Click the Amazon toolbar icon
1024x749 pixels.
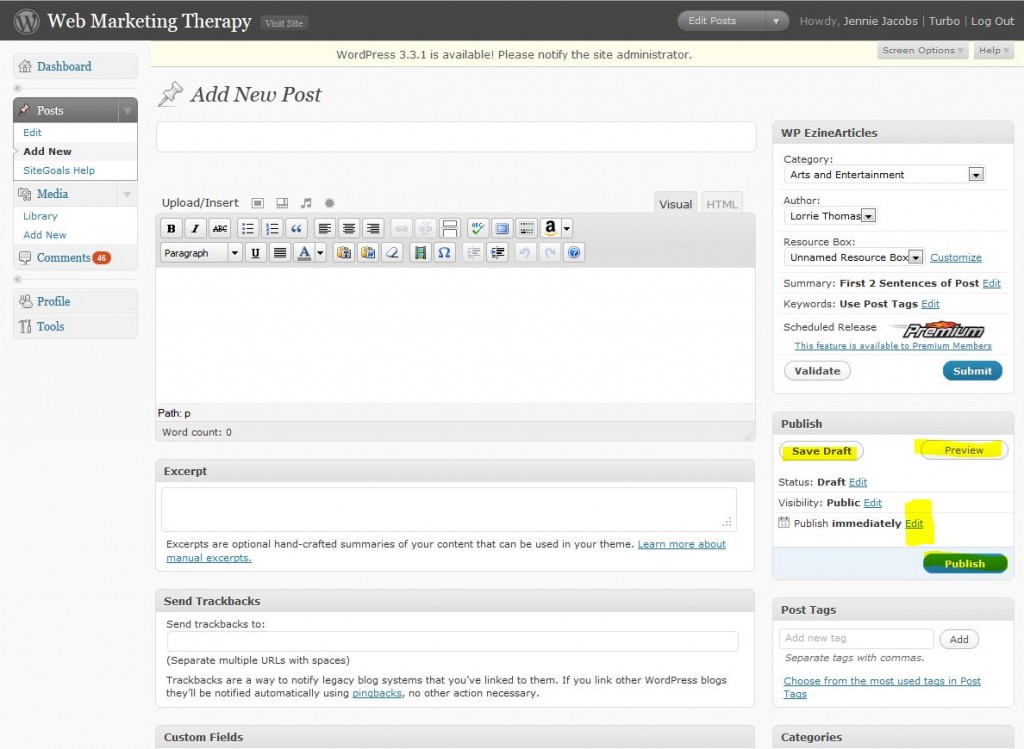coord(551,228)
